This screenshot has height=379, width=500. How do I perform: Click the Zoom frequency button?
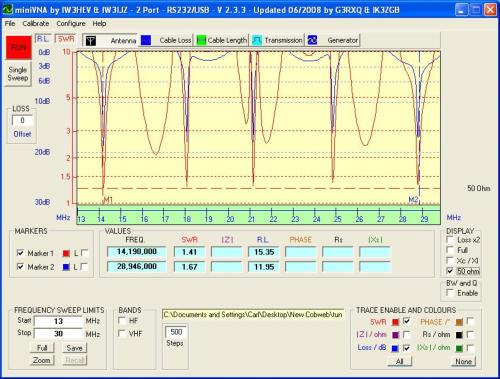[x=41, y=360]
